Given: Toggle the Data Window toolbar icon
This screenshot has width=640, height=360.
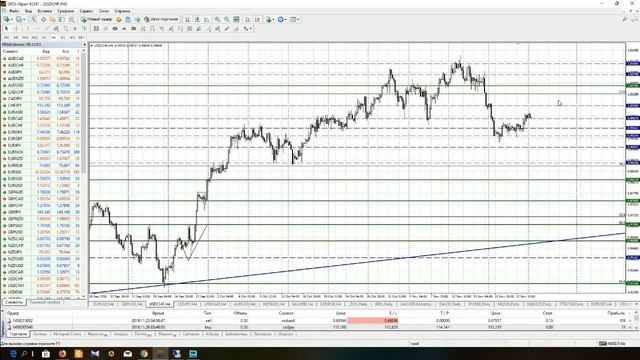Looking at the screenshot, I should (x=43, y=19).
